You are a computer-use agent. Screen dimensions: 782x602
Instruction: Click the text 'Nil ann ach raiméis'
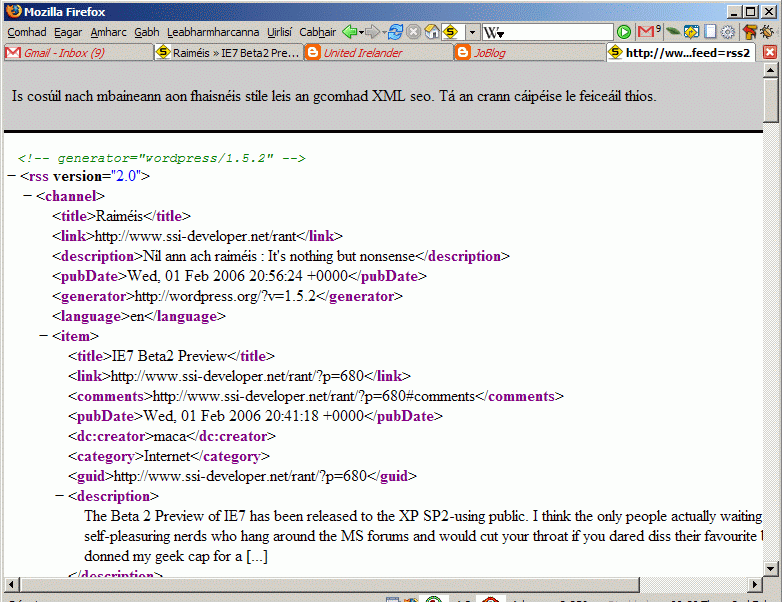click(199, 256)
